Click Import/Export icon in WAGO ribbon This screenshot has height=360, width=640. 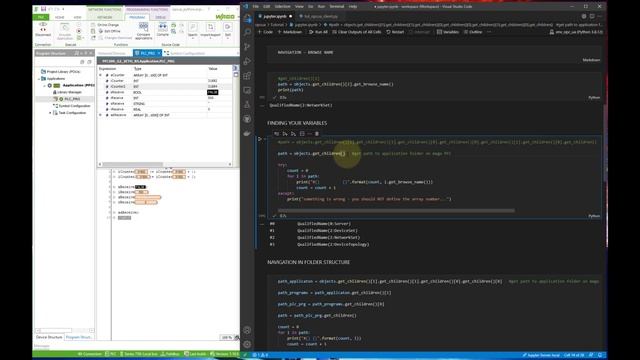210,29
